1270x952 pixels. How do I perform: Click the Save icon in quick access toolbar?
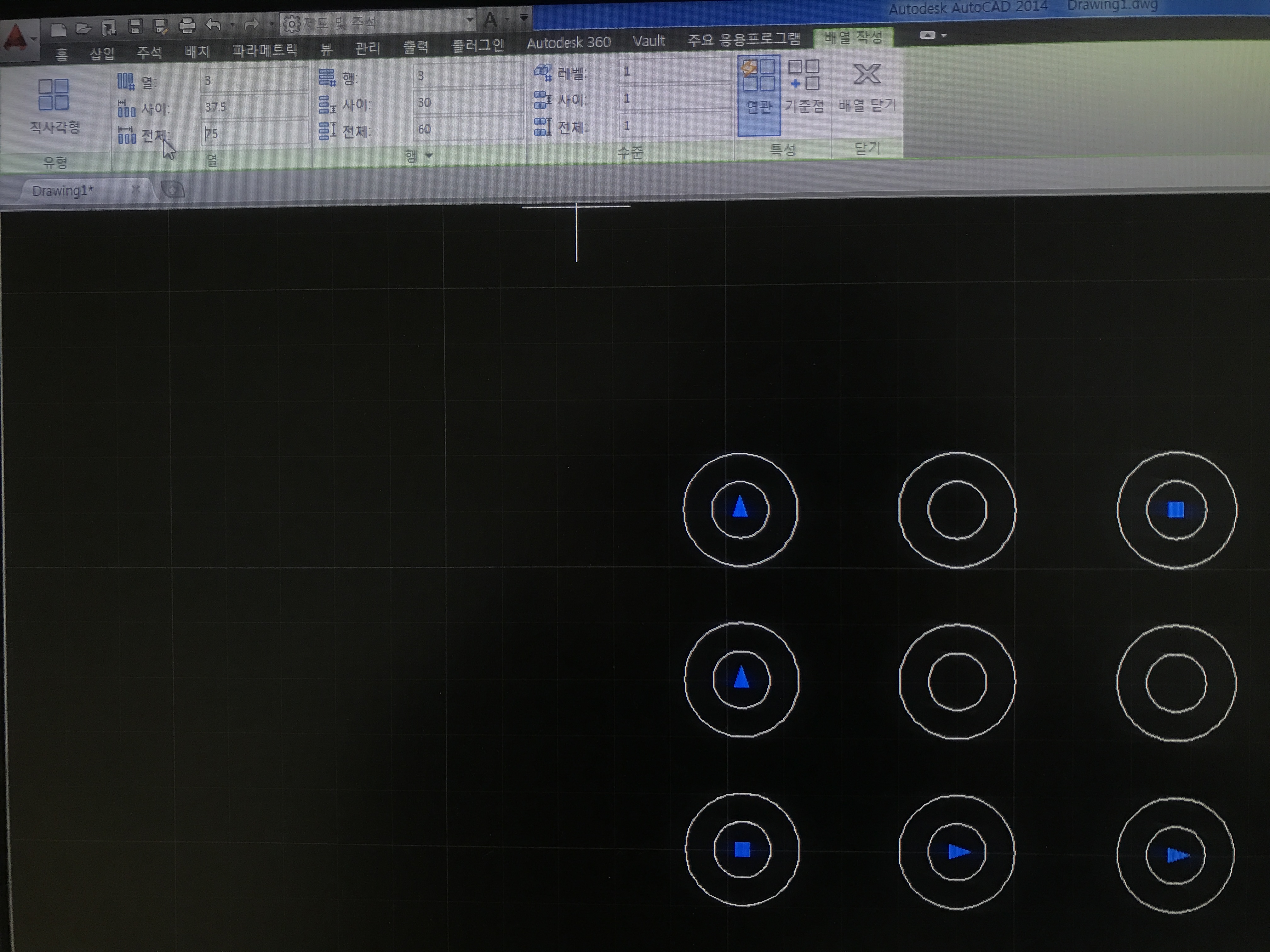click(135, 26)
